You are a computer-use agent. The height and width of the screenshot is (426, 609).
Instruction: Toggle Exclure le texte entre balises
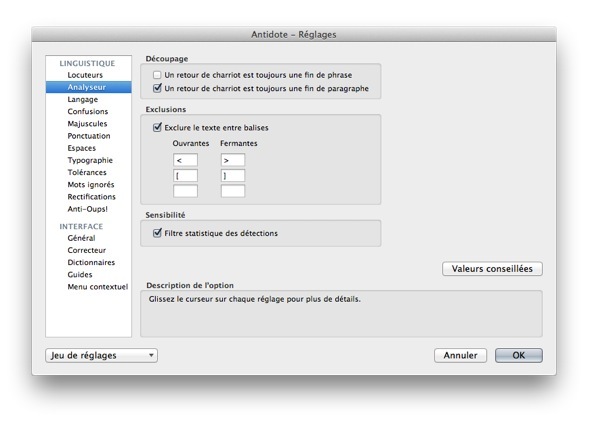(x=157, y=127)
